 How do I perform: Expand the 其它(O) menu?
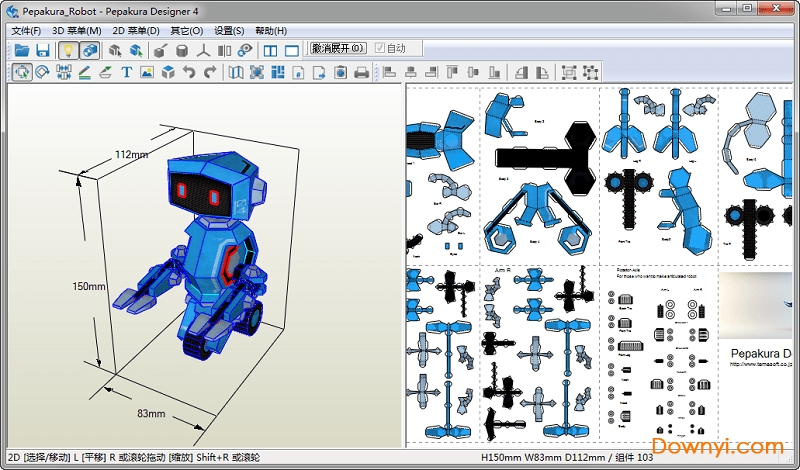[x=187, y=31]
